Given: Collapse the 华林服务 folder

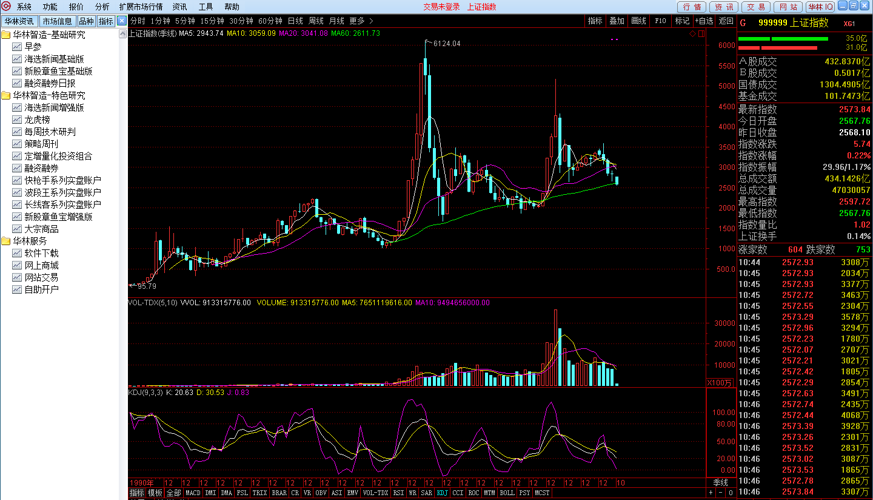Looking at the screenshot, I should click(x=6, y=241).
